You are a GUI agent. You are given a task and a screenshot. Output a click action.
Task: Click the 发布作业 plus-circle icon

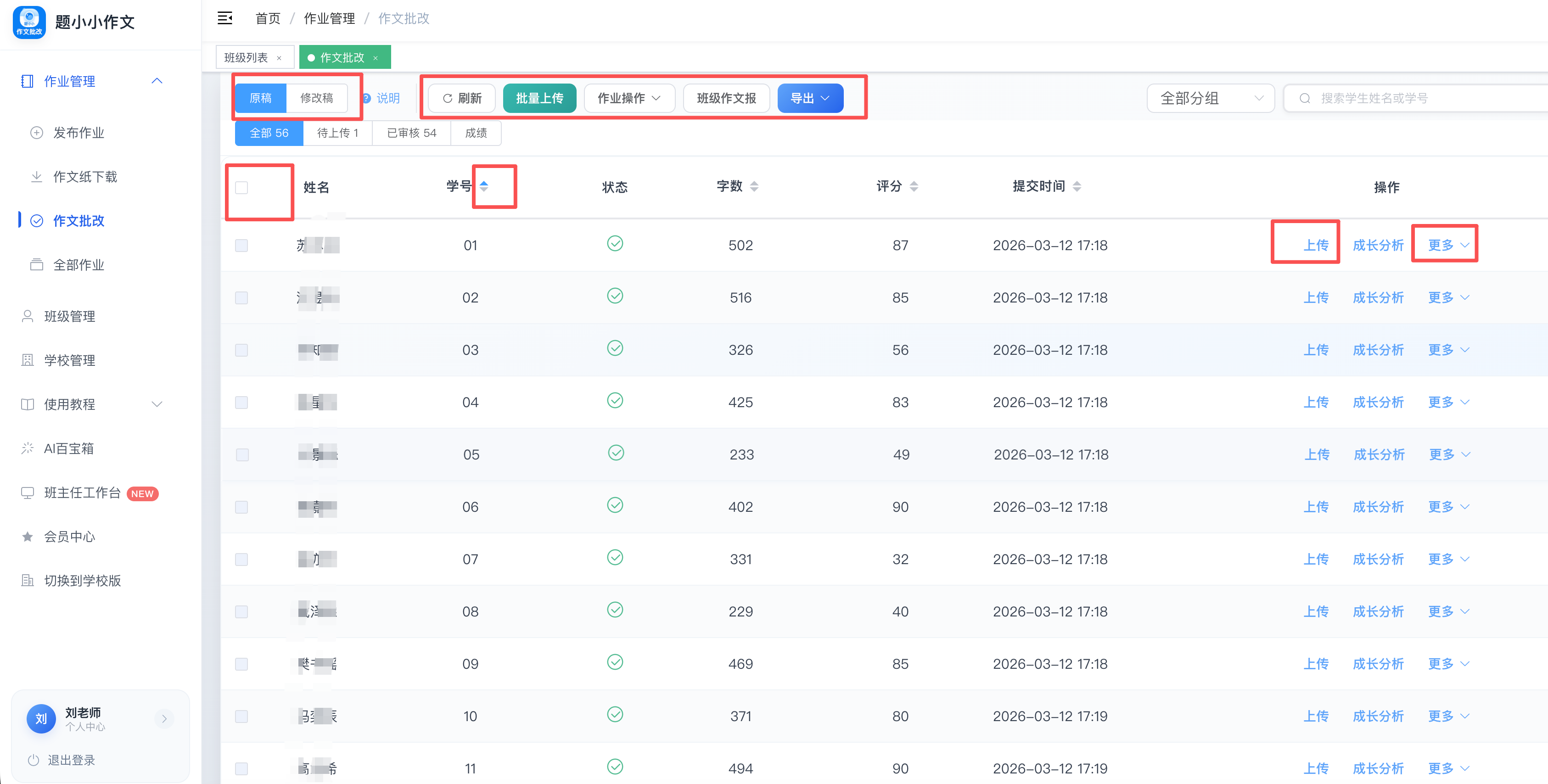click(37, 133)
